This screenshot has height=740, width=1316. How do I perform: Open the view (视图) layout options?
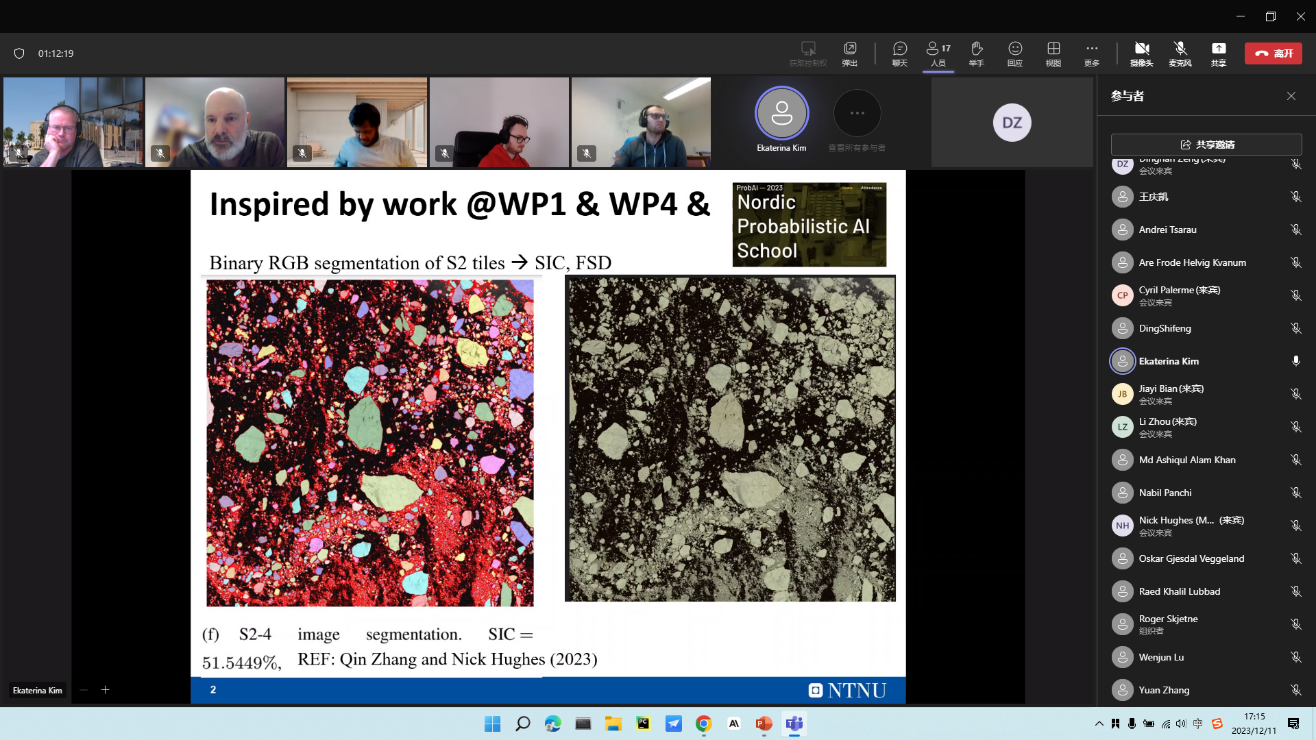(x=1053, y=53)
